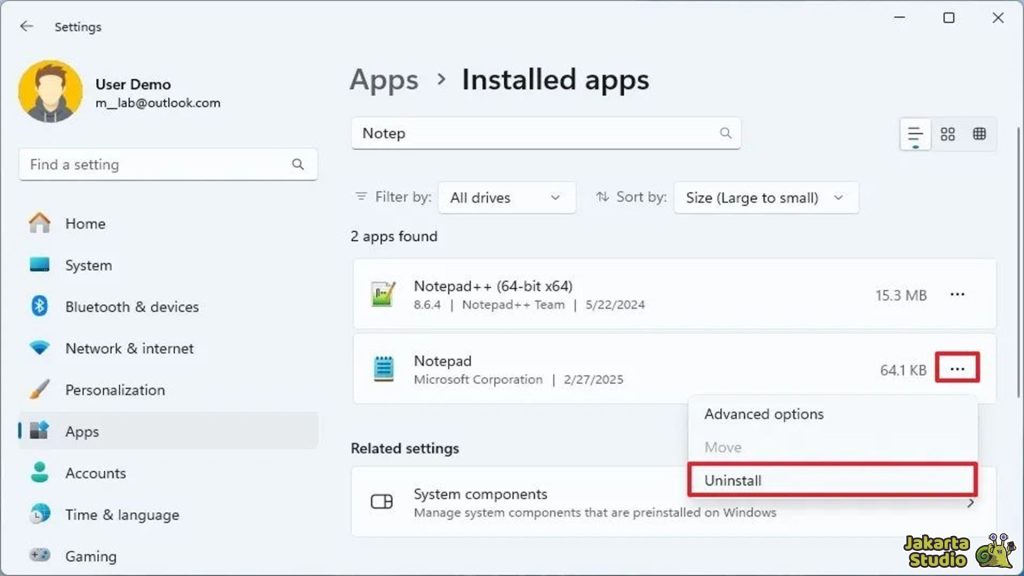Open the Apps breadcrumb link

pos(384,79)
